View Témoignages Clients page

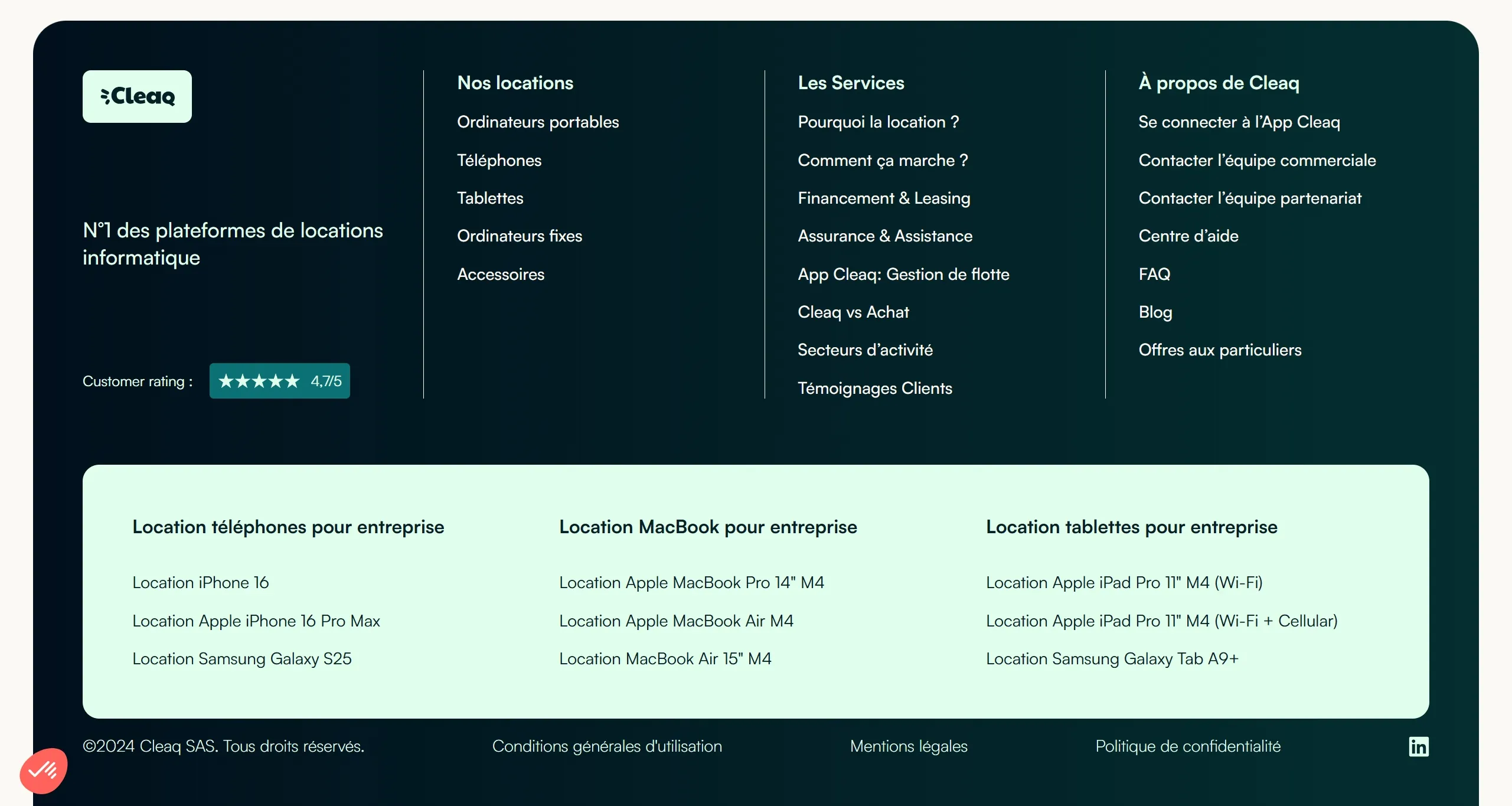[x=874, y=388]
